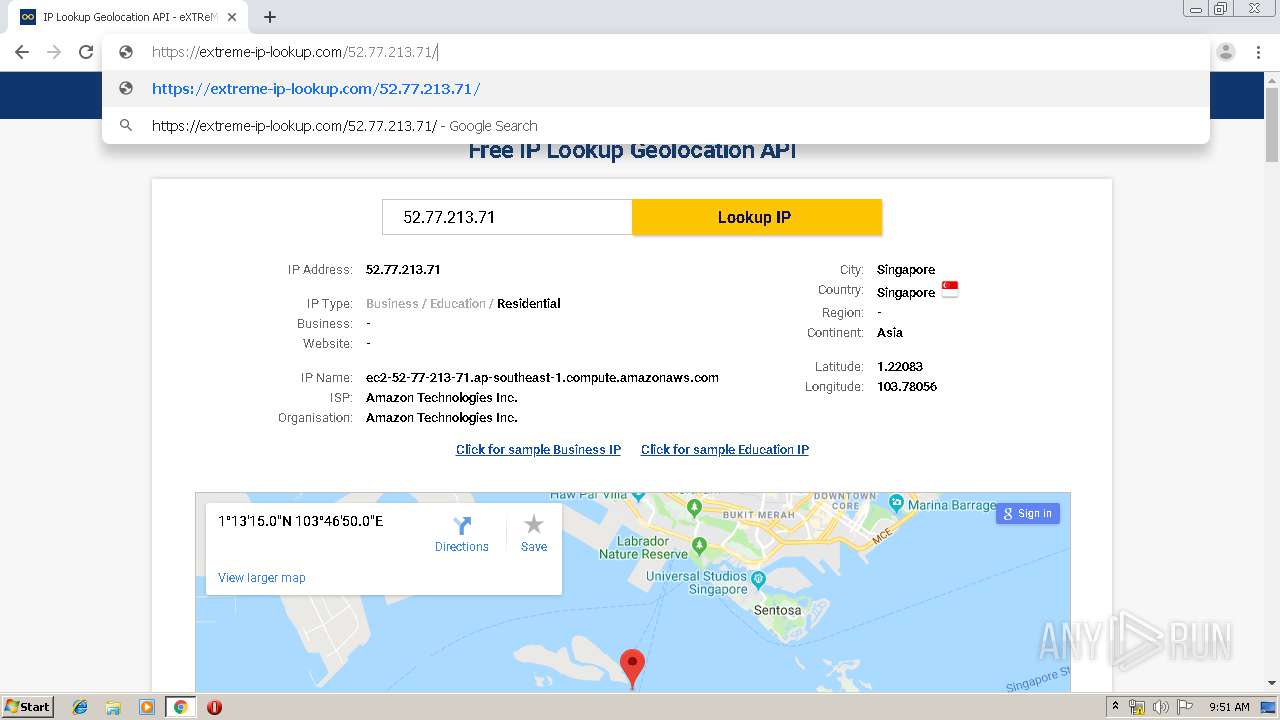Image resolution: width=1280 pixels, height=720 pixels.
Task: Open the Windows Start menu
Action: click(x=27, y=706)
